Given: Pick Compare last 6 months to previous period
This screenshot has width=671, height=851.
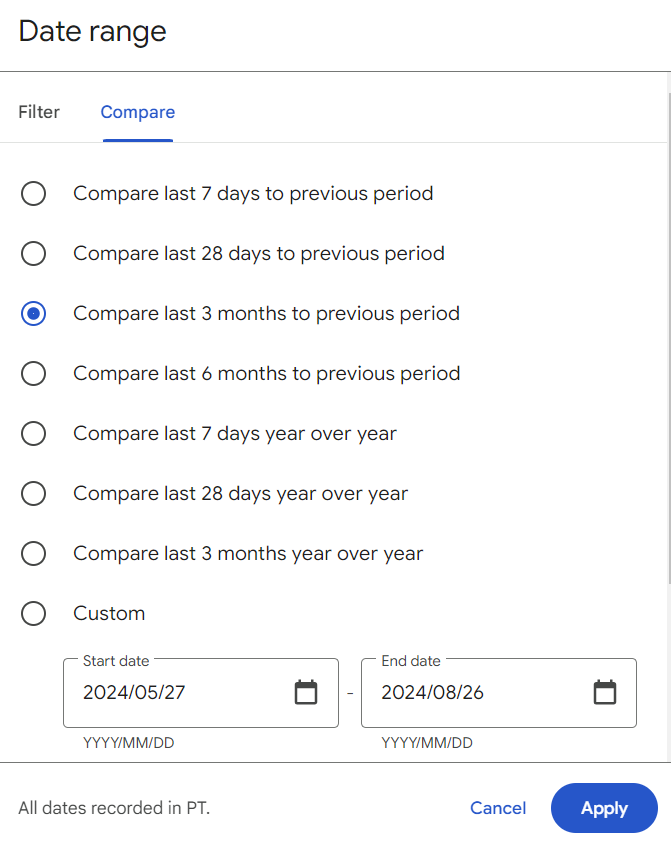Looking at the screenshot, I should [x=34, y=373].
